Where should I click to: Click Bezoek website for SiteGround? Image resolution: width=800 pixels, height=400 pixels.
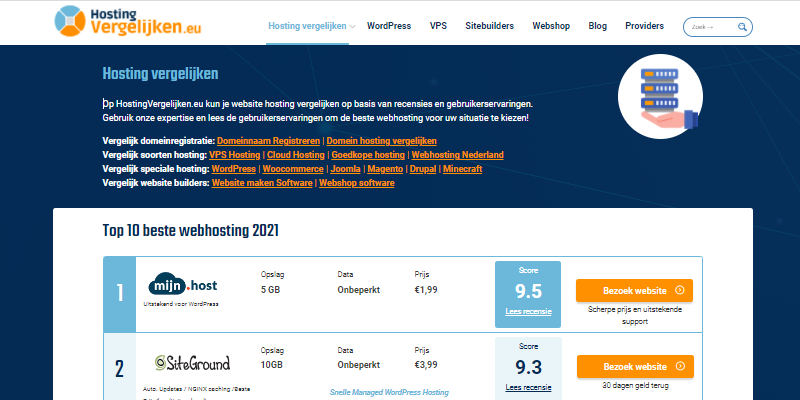635,367
